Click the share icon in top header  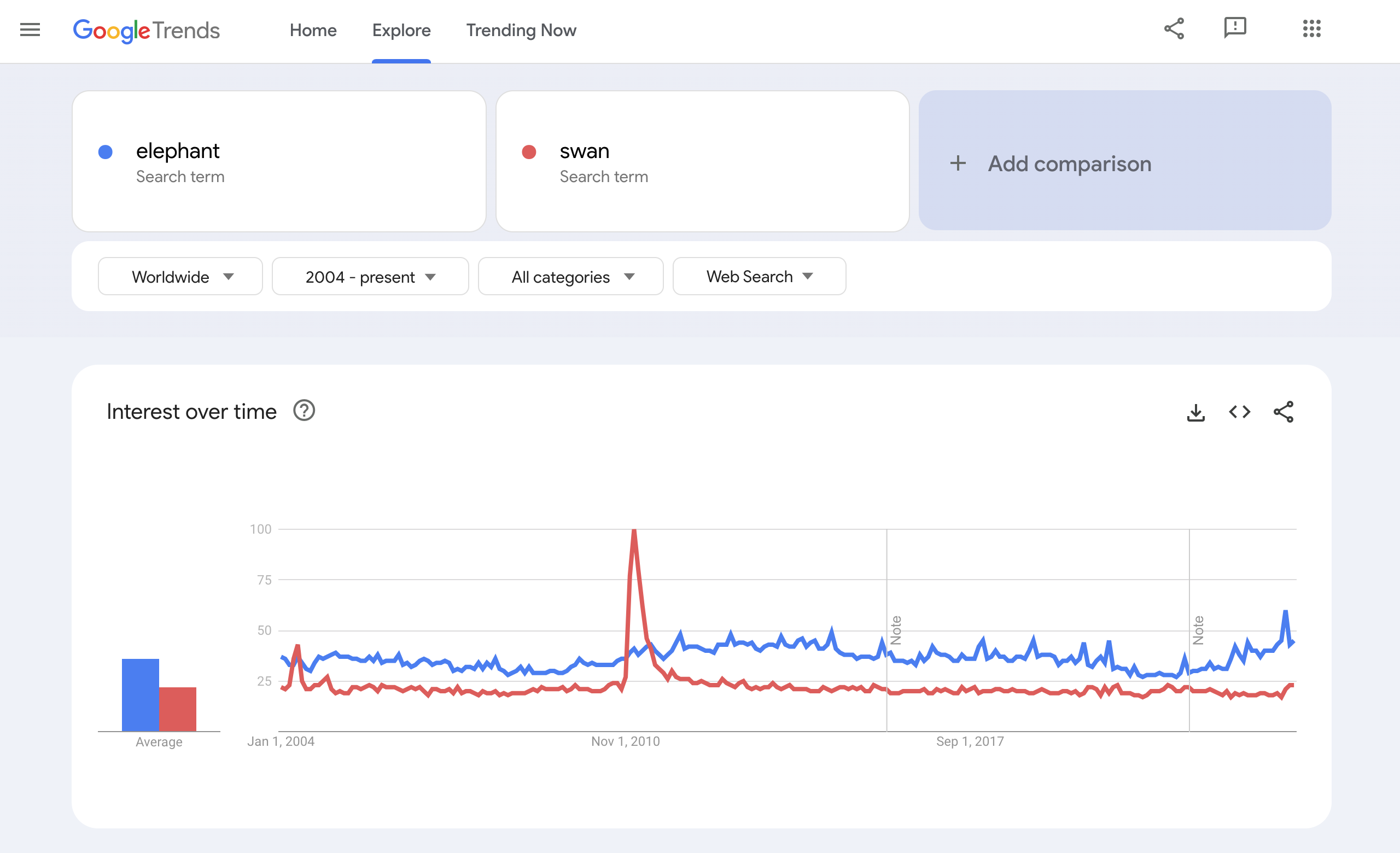tap(1174, 28)
